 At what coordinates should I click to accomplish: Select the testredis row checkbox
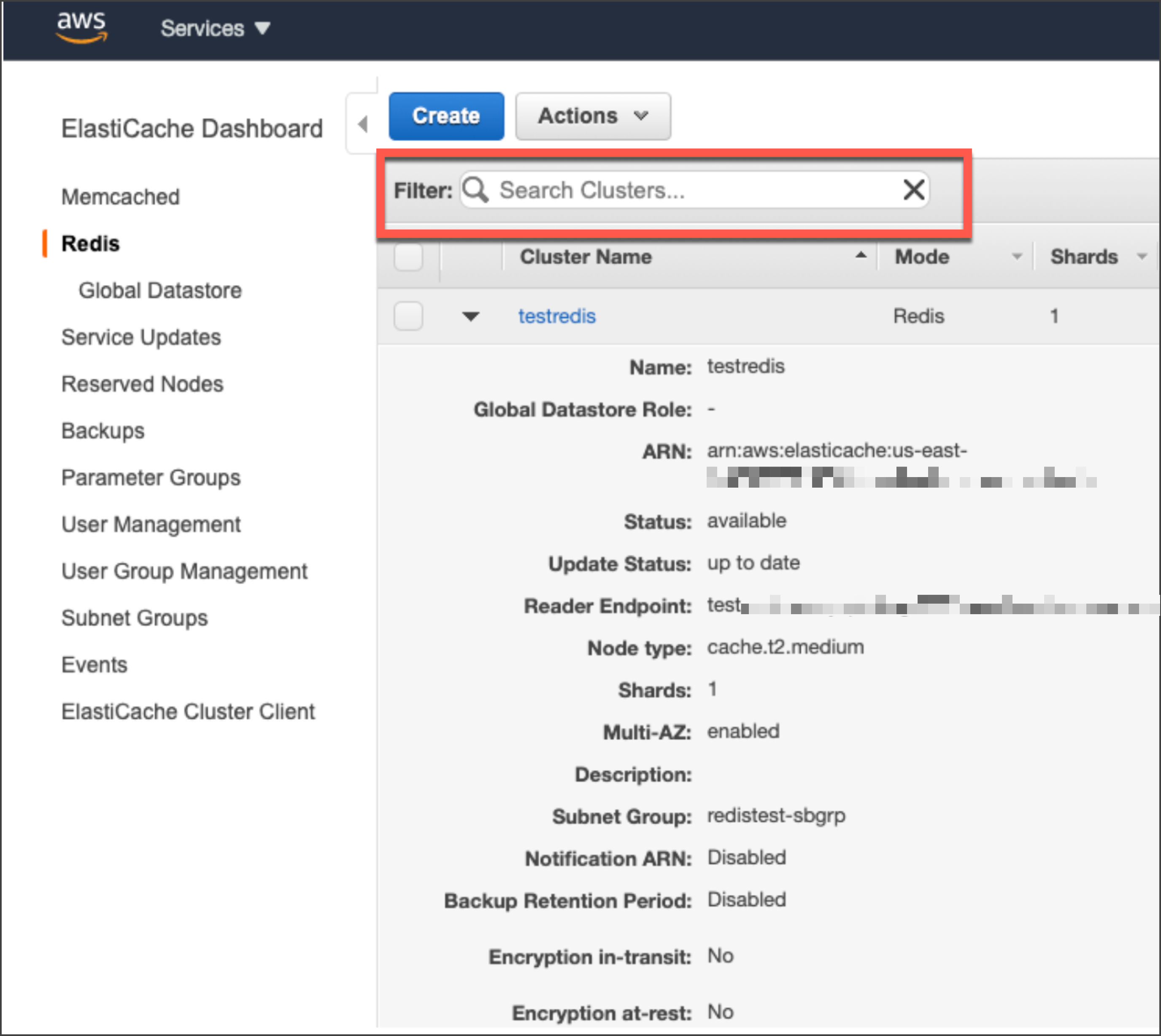(408, 316)
